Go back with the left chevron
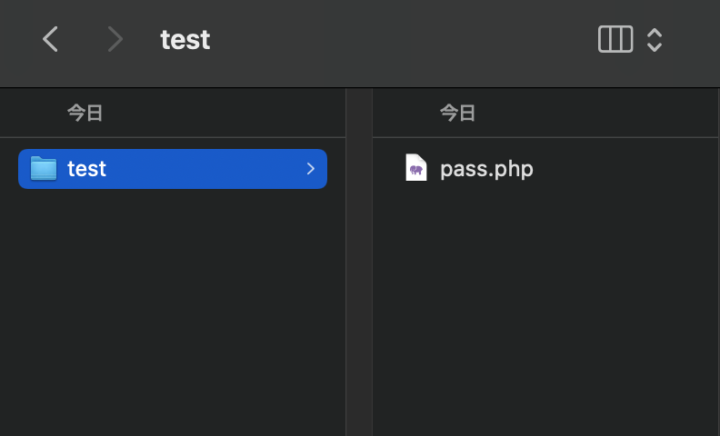This screenshot has width=720, height=436. click(51, 39)
